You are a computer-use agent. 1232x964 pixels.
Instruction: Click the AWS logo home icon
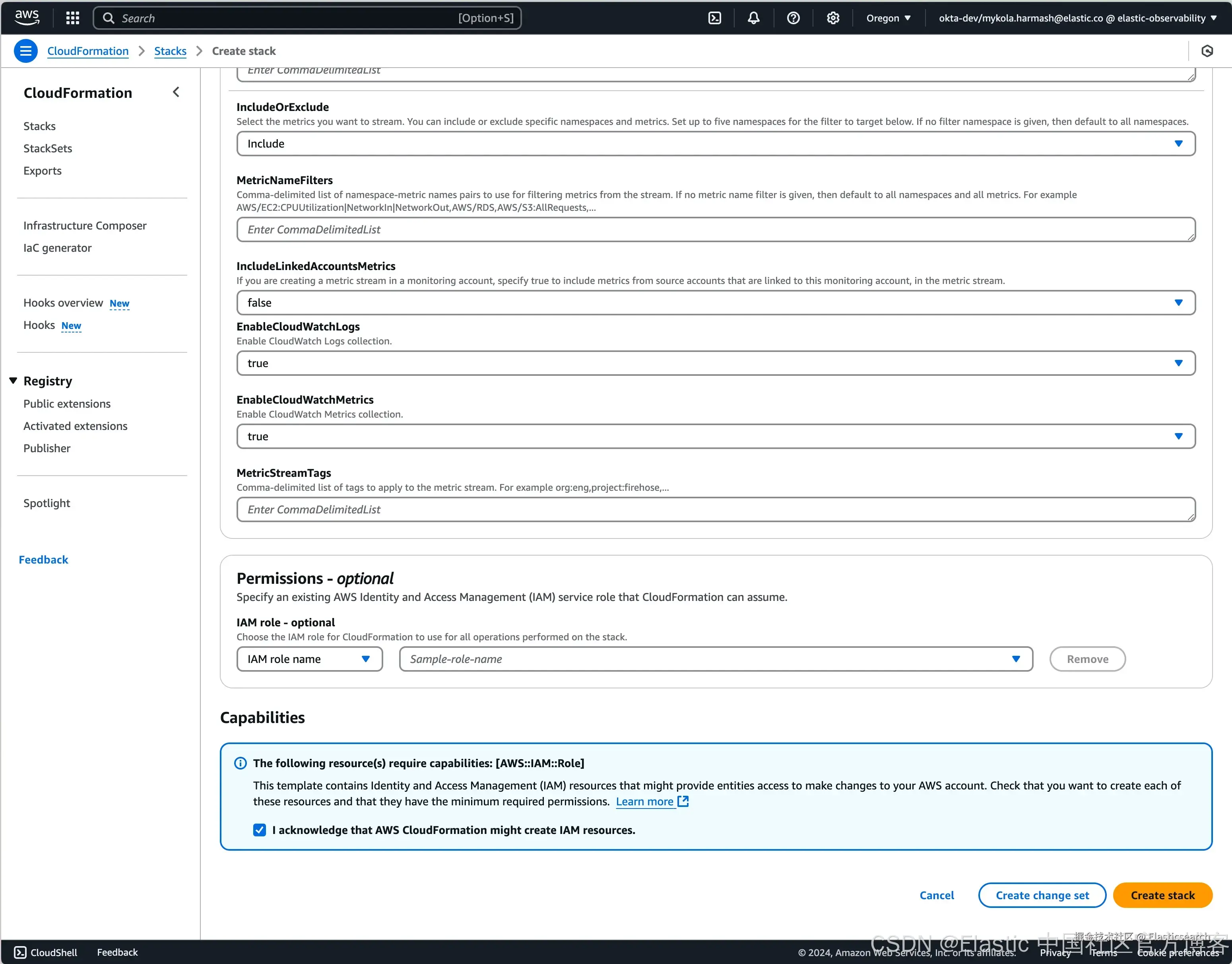(x=27, y=17)
